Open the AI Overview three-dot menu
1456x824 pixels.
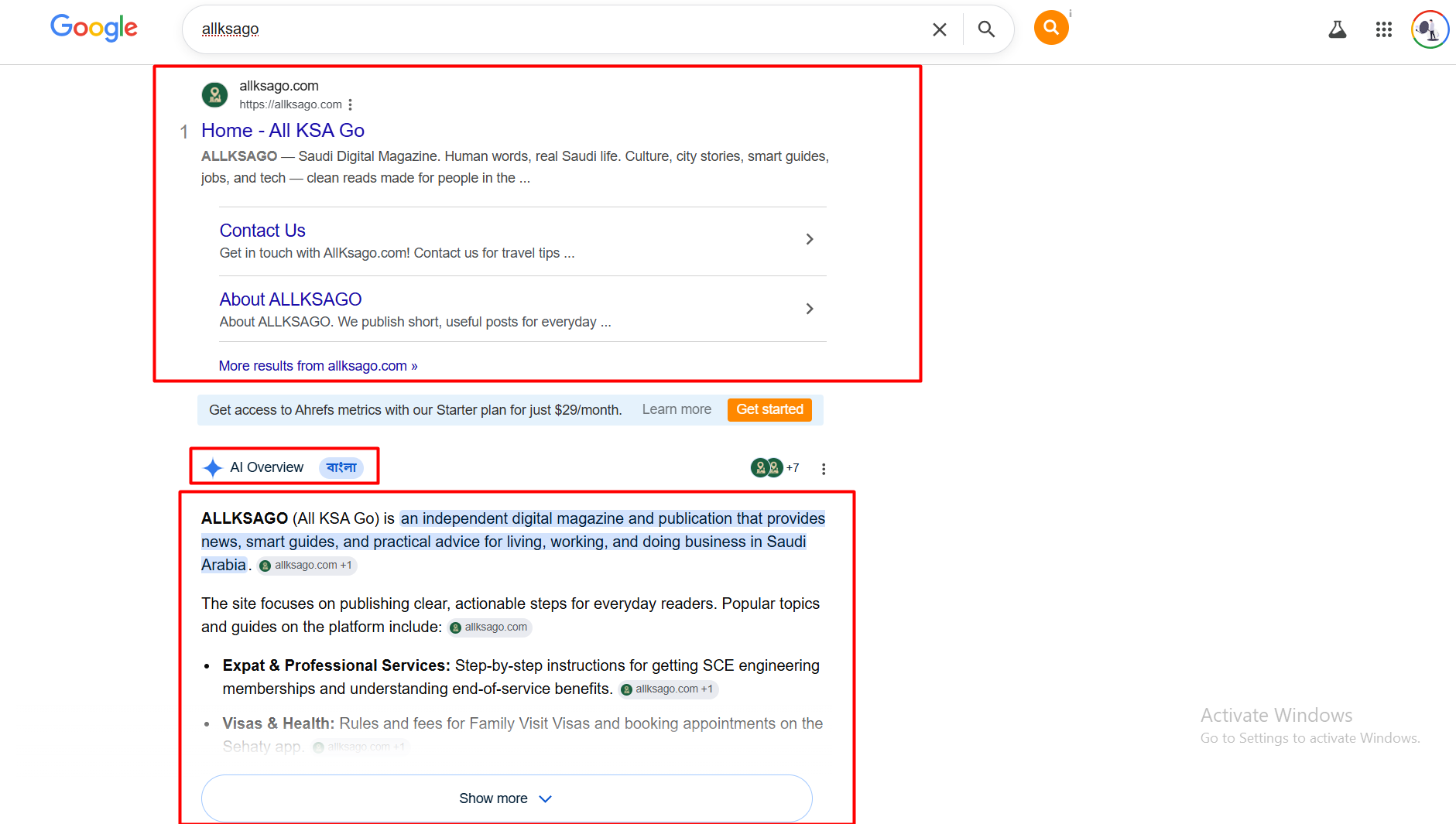(824, 469)
